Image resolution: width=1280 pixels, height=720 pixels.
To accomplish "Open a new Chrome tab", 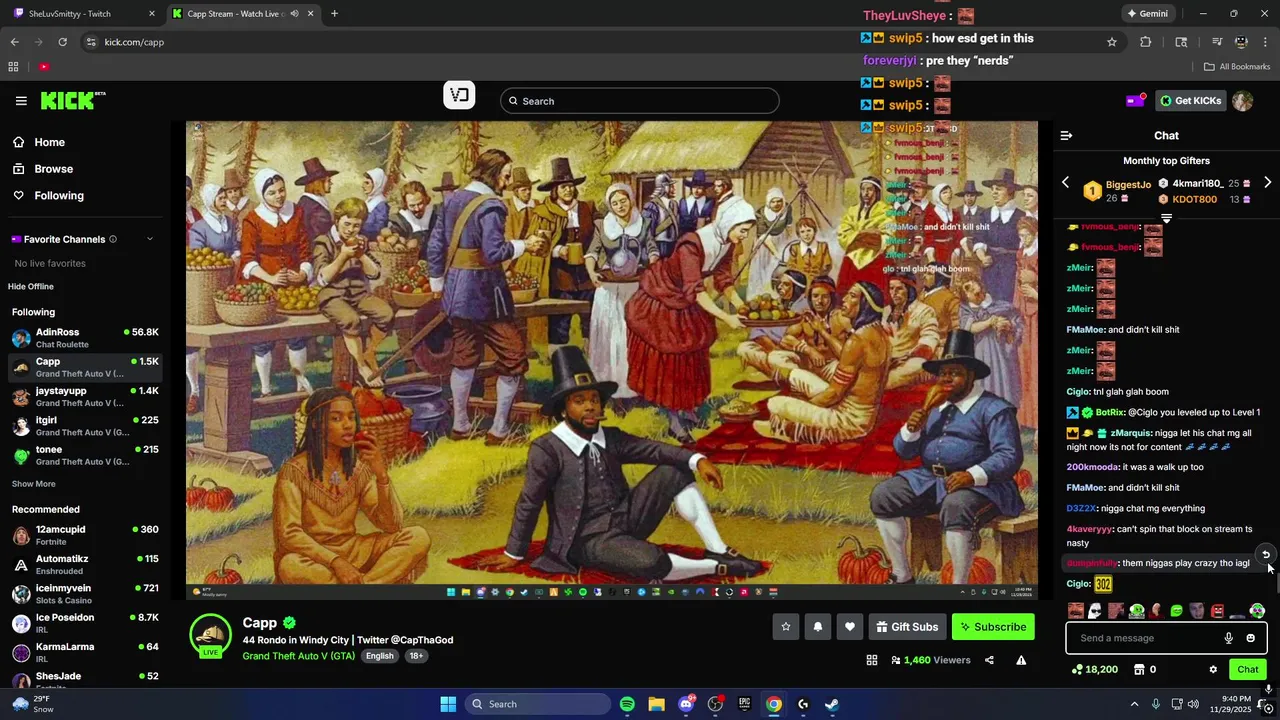I will click(x=334, y=14).
